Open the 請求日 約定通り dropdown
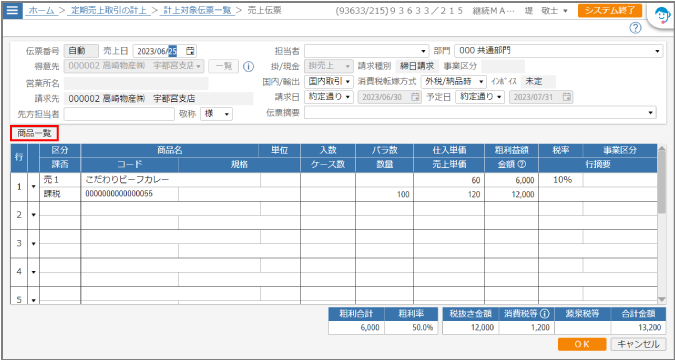This screenshot has width=675, height=360. (x=329, y=97)
